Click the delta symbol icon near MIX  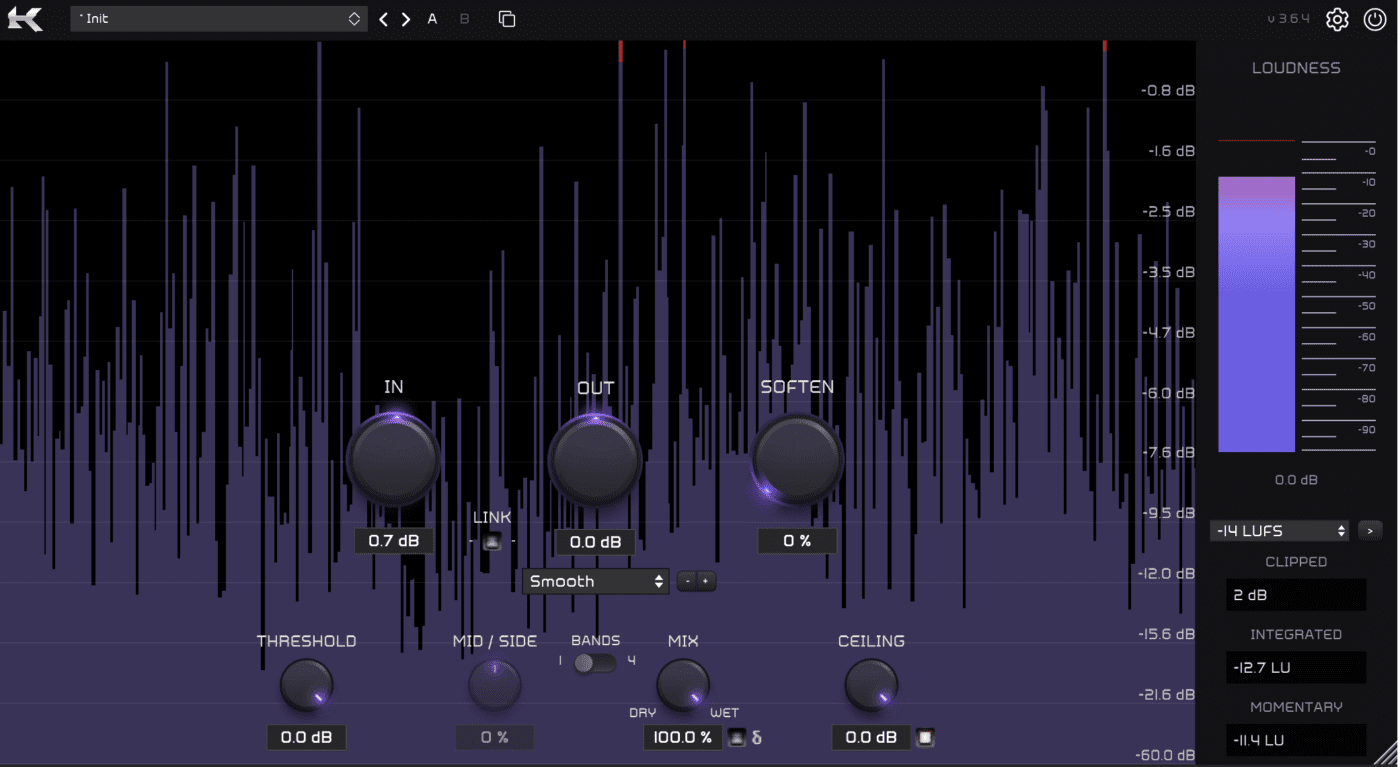click(x=757, y=738)
